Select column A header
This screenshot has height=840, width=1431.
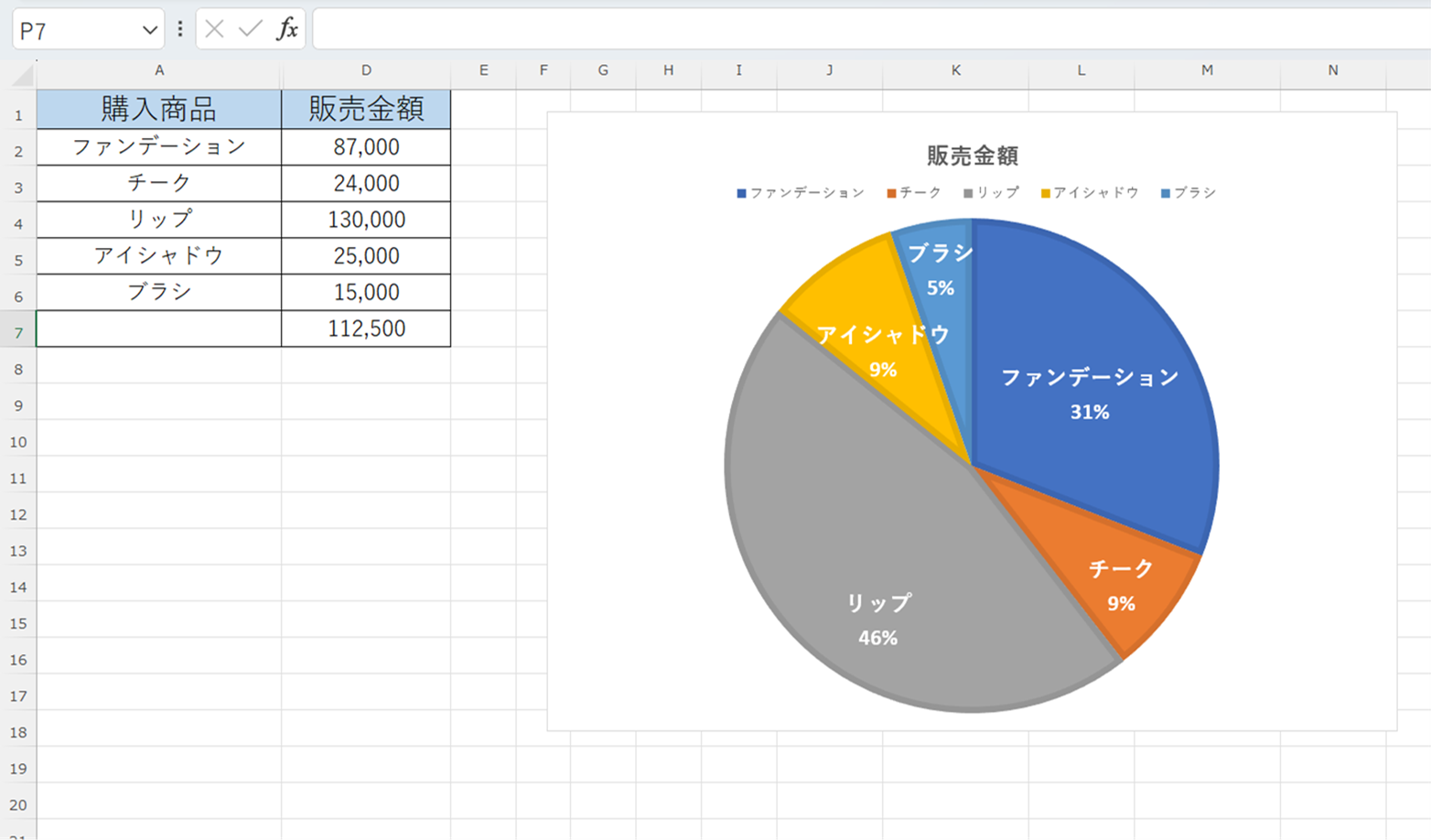(x=158, y=70)
